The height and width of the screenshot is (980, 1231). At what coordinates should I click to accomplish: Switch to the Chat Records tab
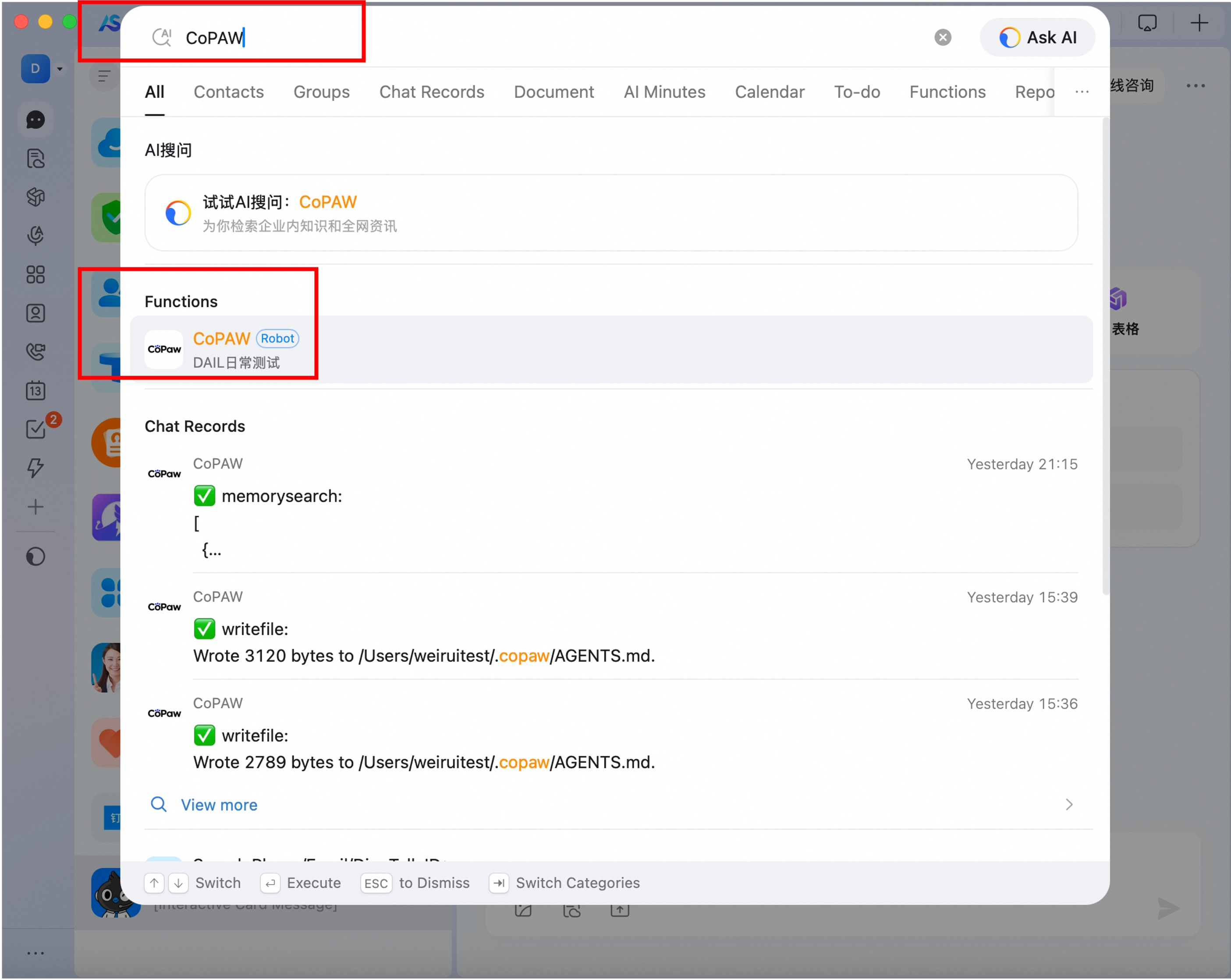click(x=432, y=92)
